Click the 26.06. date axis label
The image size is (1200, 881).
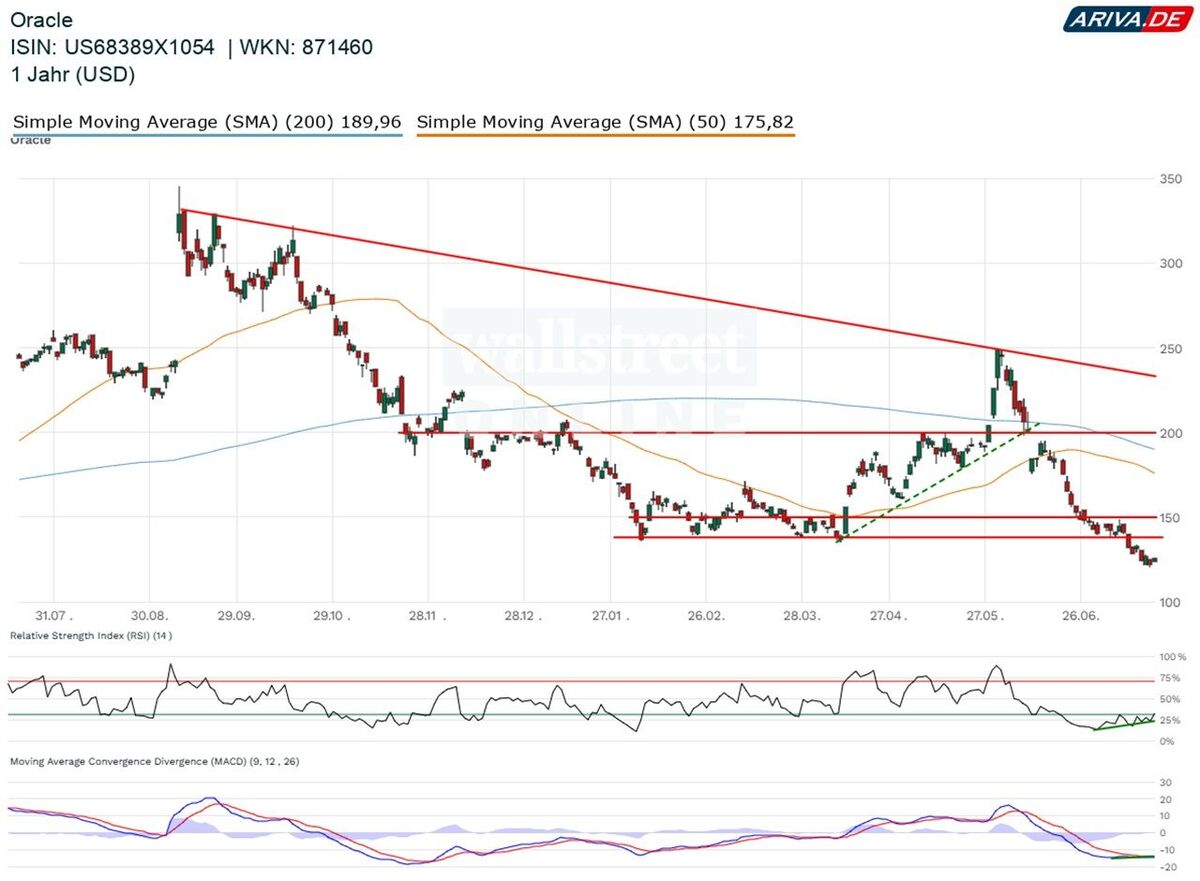click(1079, 617)
